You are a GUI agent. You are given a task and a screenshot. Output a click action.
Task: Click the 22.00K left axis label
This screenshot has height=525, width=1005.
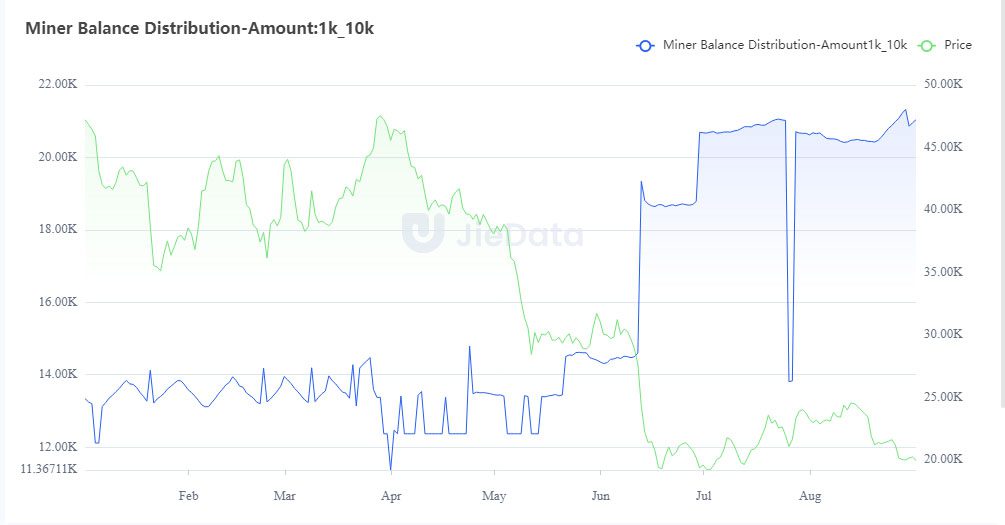point(58,84)
